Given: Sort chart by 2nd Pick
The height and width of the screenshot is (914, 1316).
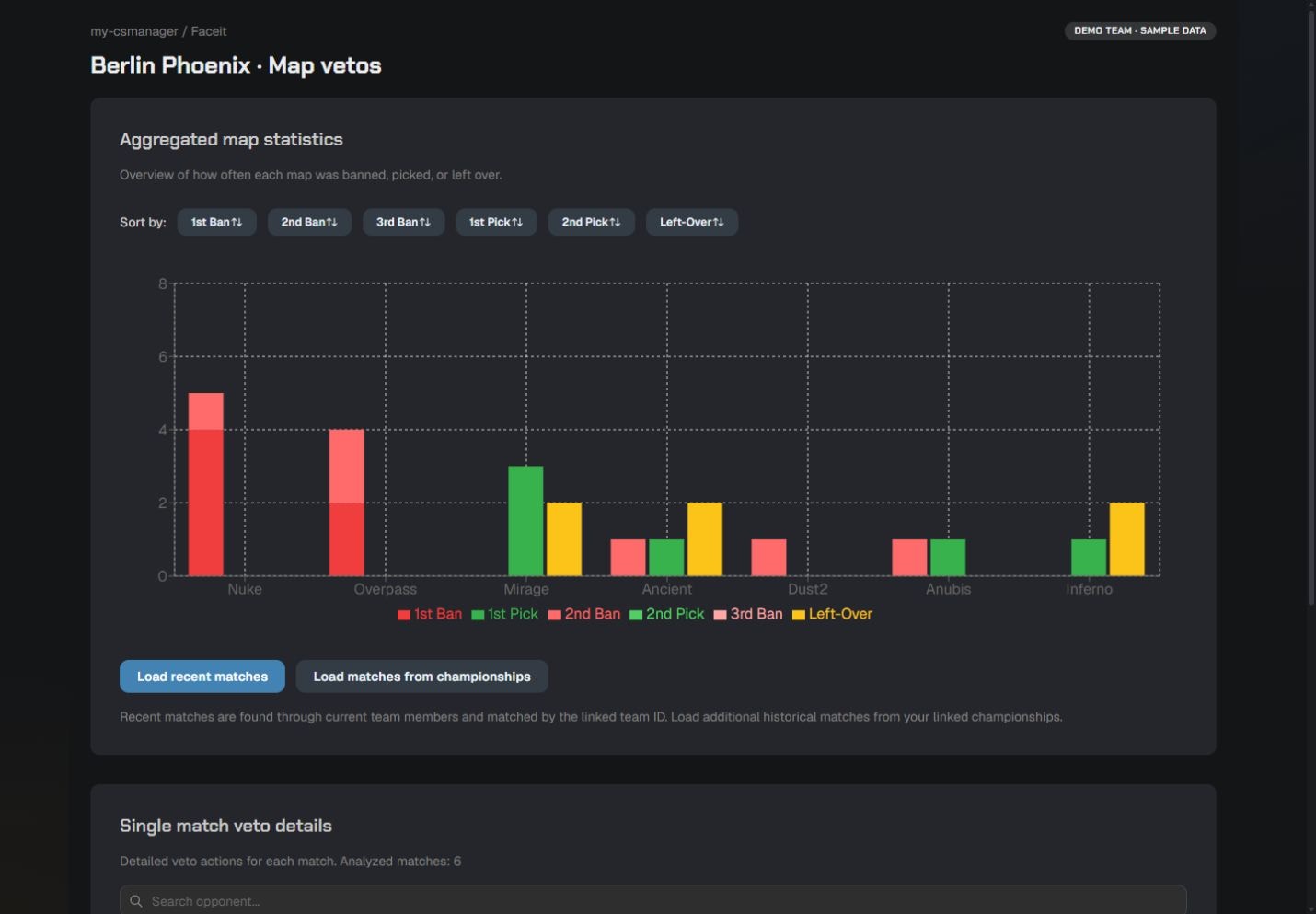Looking at the screenshot, I should pyautogui.click(x=591, y=222).
